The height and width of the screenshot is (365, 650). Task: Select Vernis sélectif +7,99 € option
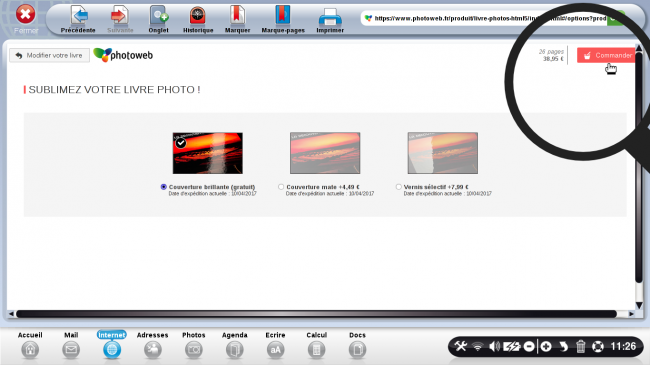click(x=398, y=187)
